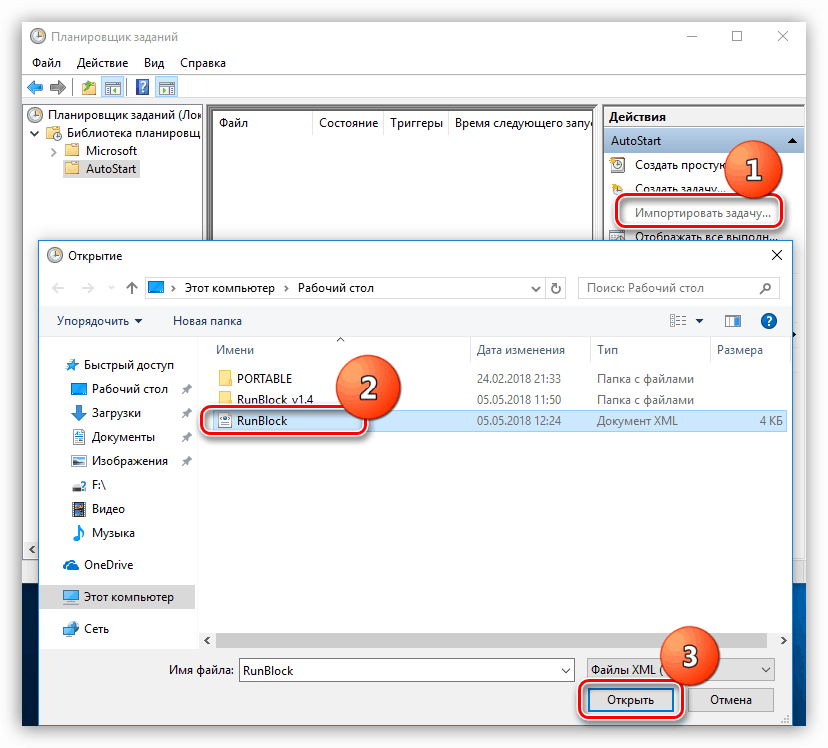Sort by Дата изменения column header

(x=521, y=350)
